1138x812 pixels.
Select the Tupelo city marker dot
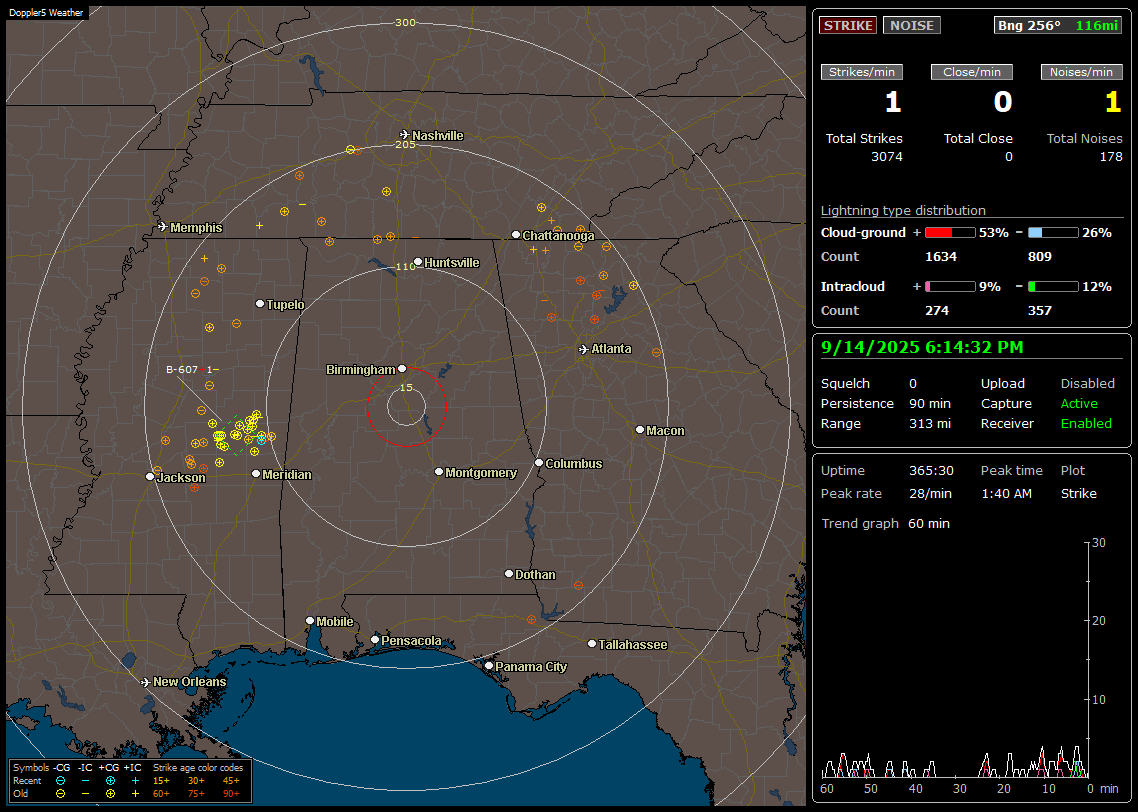point(260,304)
